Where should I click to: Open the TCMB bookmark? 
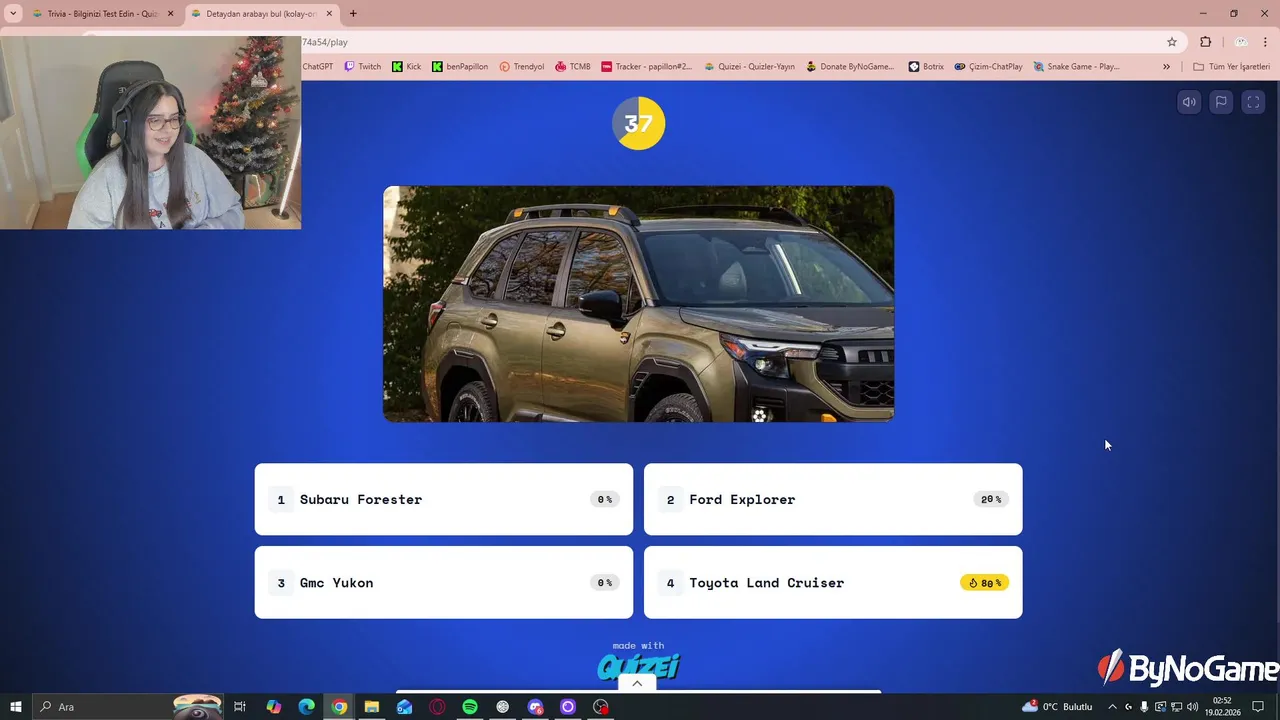coord(573,67)
